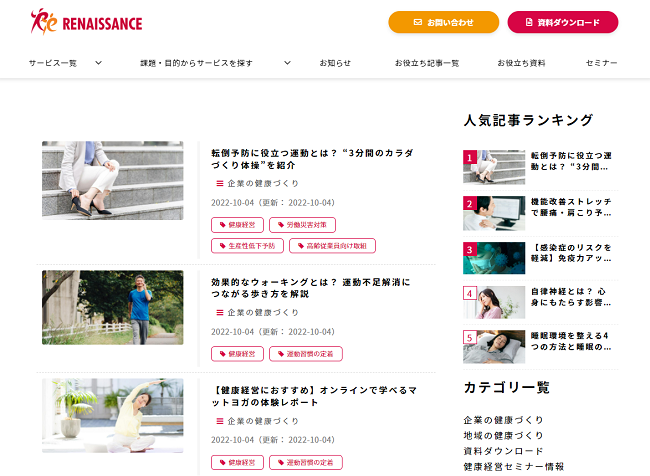Open the 地域の健康づくり category link
This screenshot has width=650, height=476.
(x=503, y=435)
